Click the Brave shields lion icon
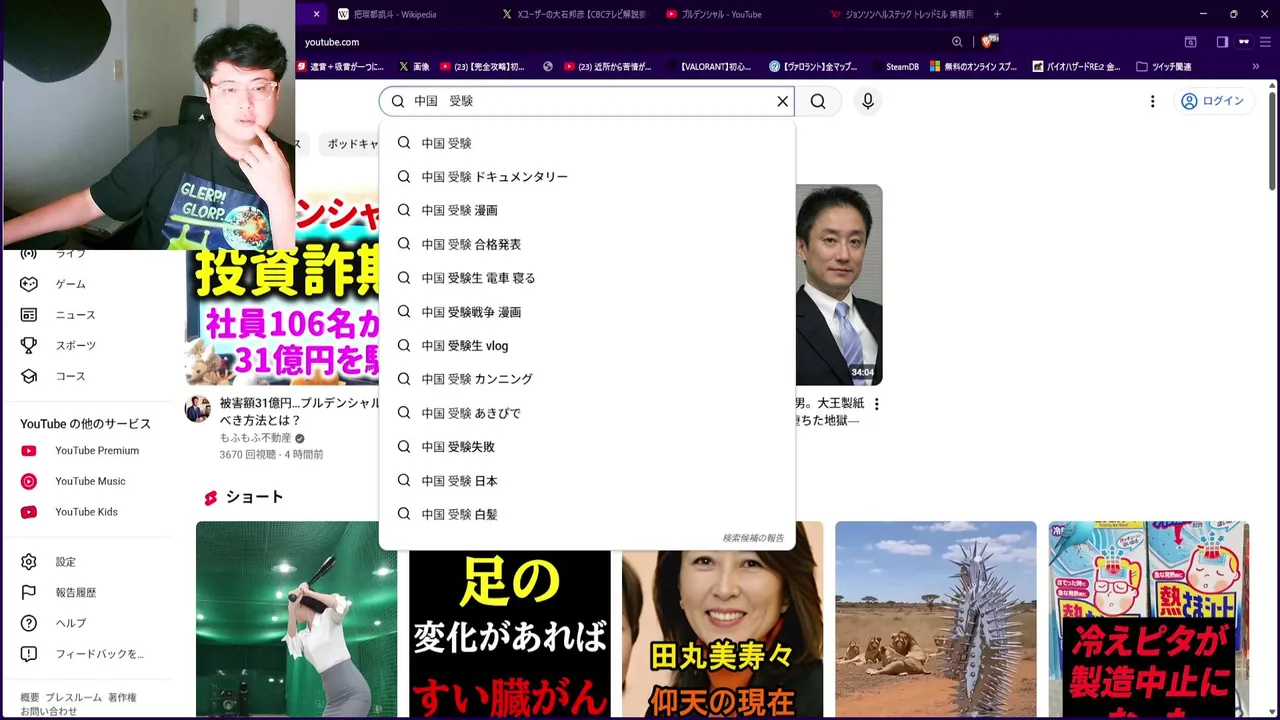1280x720 pixels. (x=988, y=41)
